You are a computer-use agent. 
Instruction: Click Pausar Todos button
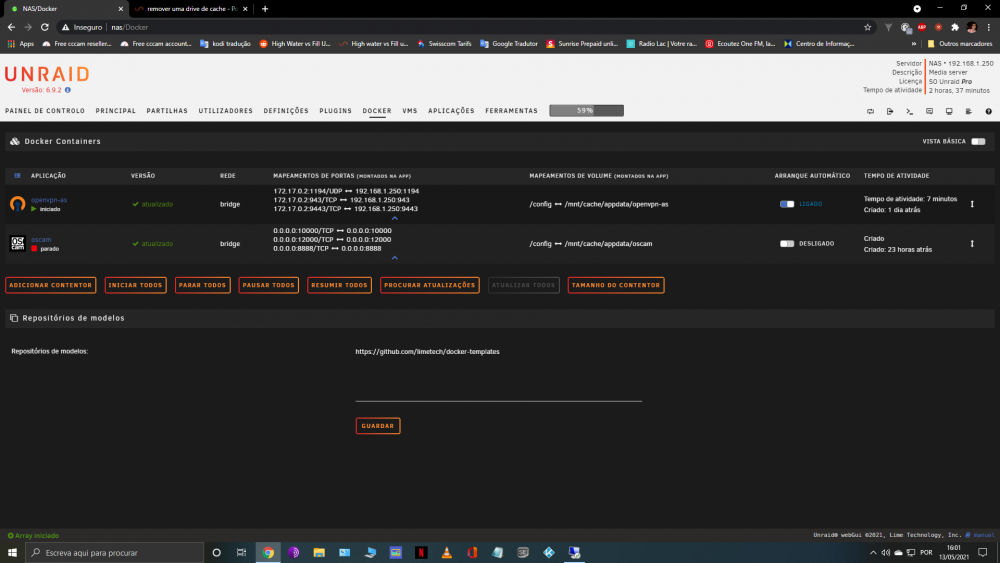[268, 285]
